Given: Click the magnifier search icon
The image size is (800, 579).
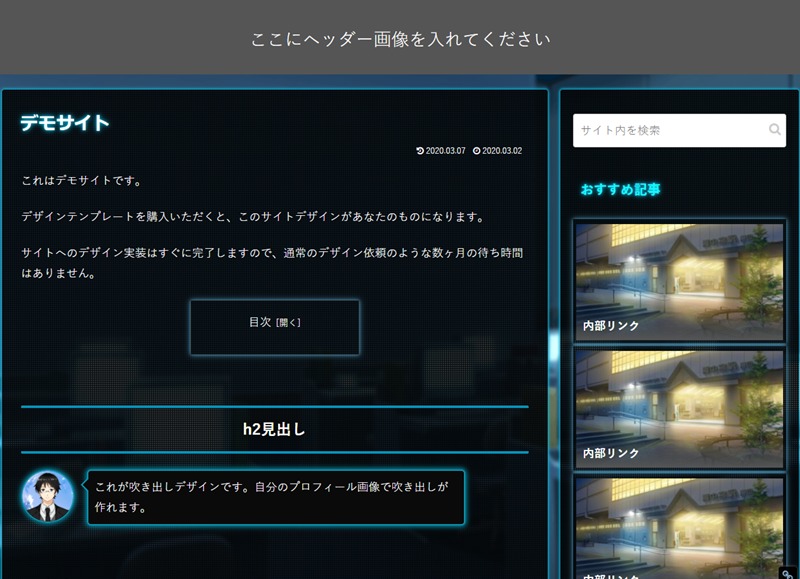Looking at the screenshot, I should 774,130.
